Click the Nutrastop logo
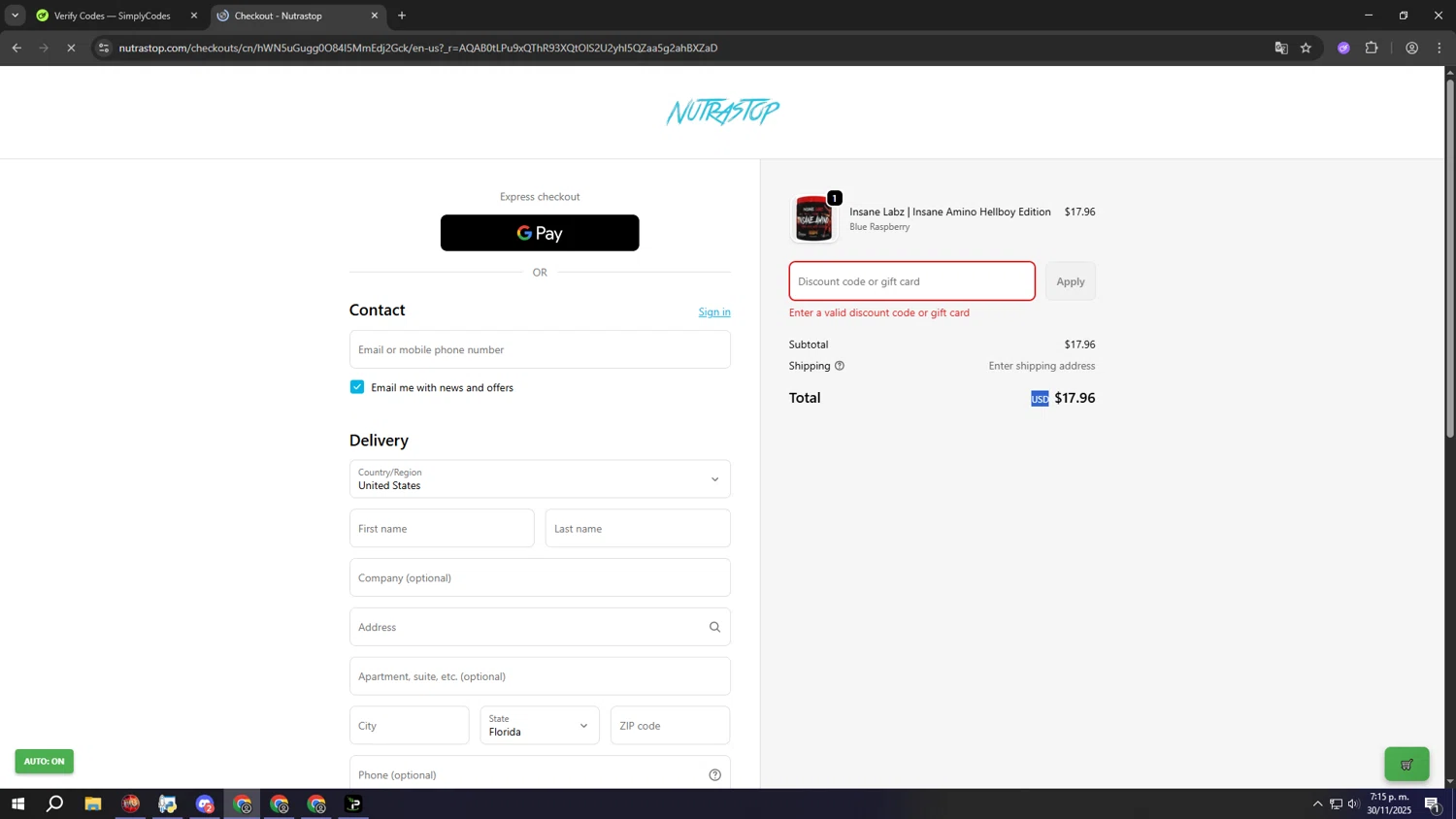This screenshot has height=819, width=1456. coord(723,113)
